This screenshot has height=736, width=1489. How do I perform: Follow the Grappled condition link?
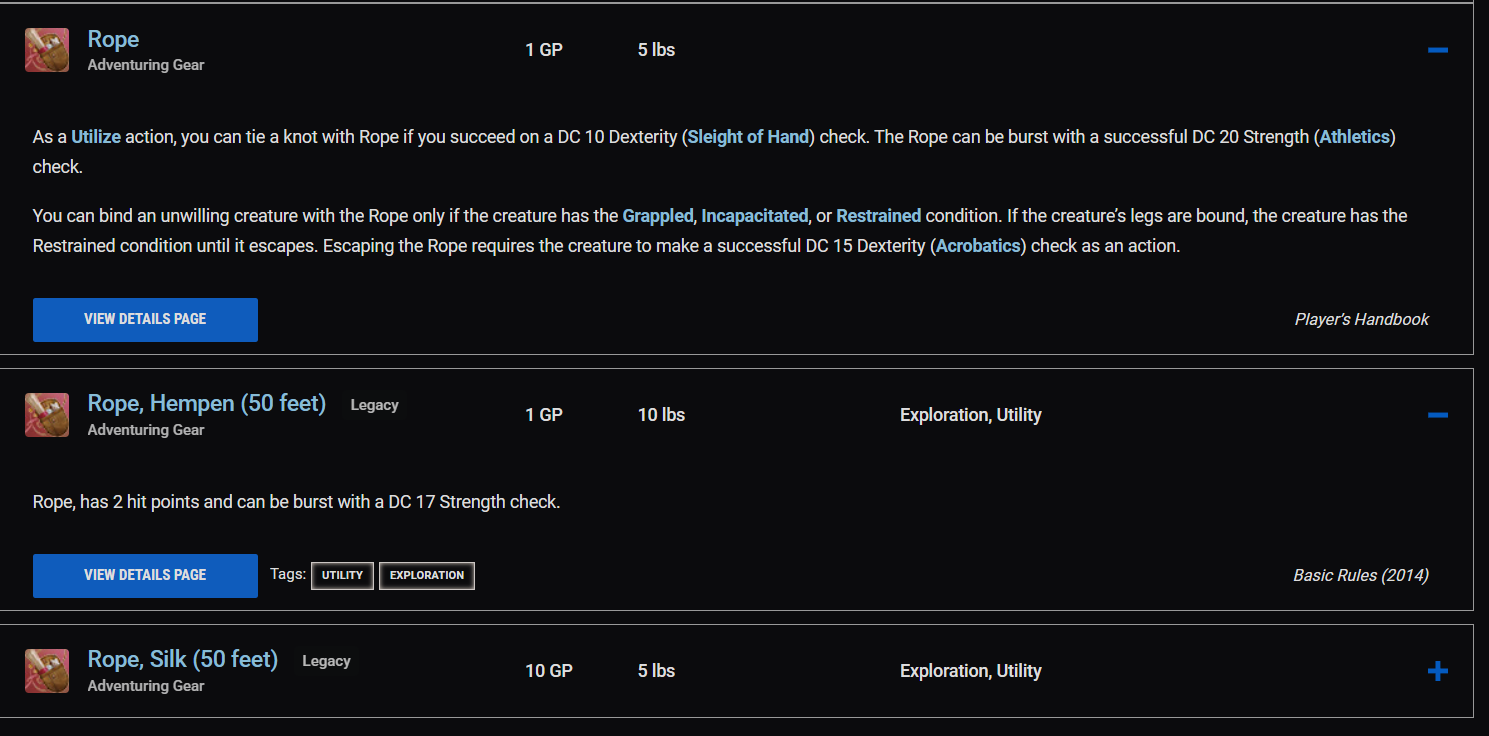(657, 216)
